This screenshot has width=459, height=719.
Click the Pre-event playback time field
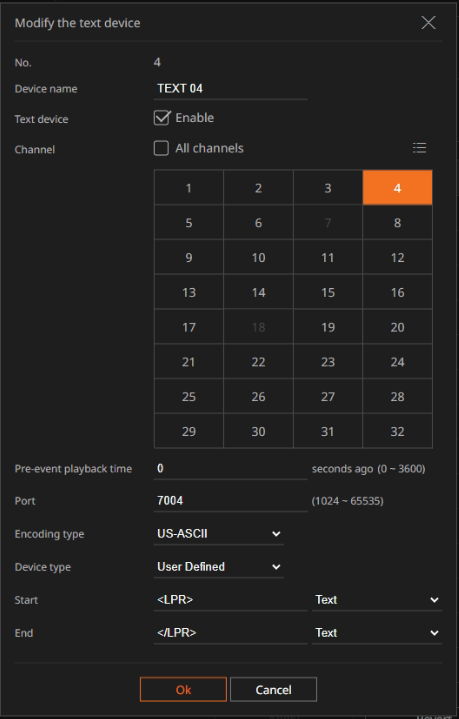point(230,469)
